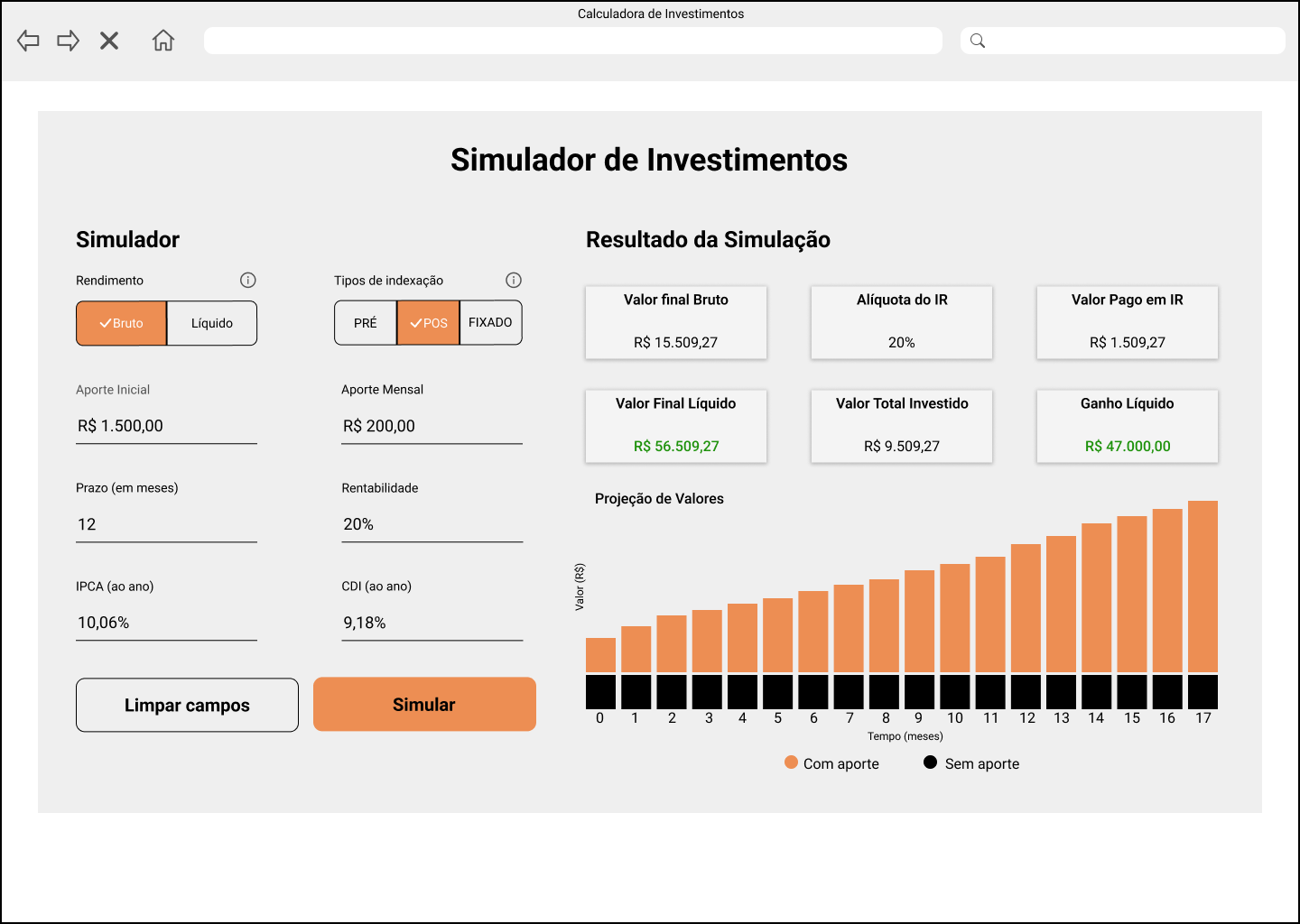Screen dimensions: 1300x924
Task: Enable the Bruto rendimento option
Action: (121, 323)
